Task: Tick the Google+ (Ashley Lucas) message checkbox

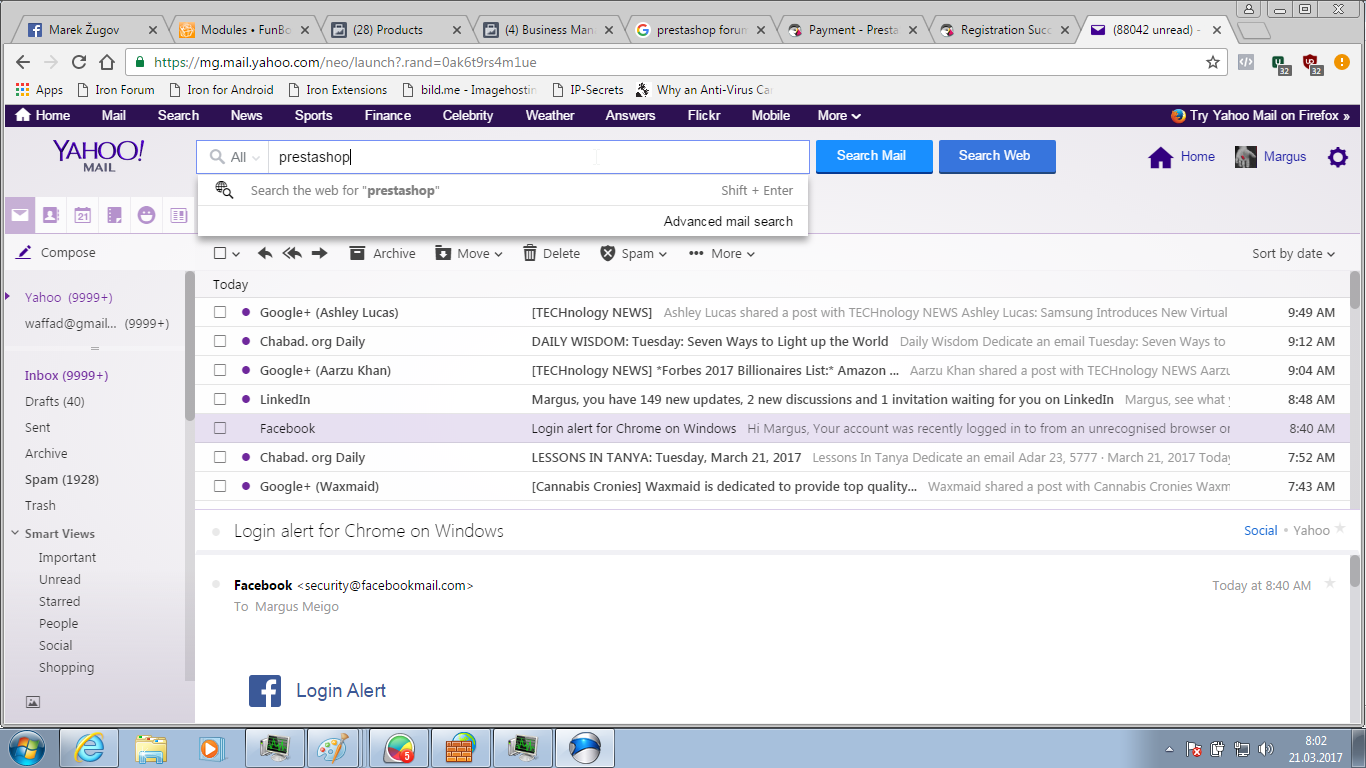Action: [x=220, y=313]
